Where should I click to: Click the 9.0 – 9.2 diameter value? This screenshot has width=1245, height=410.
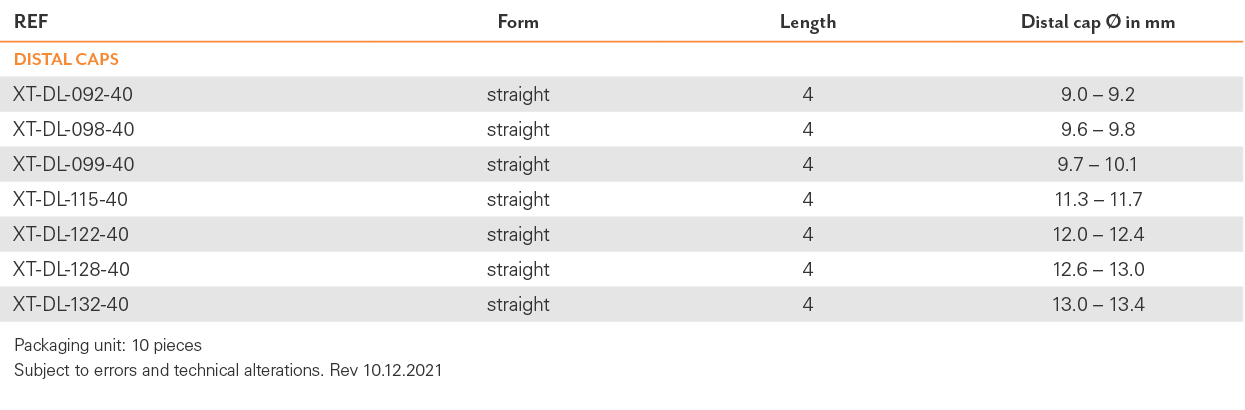1098,95
